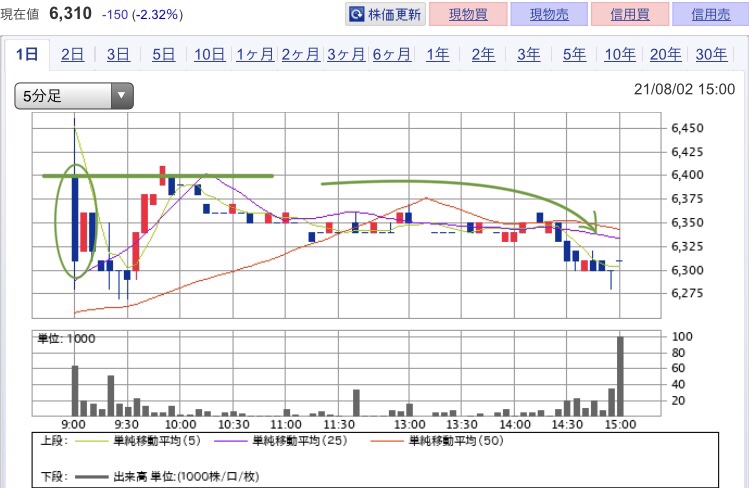749x488 pixels.
Task: Click the current price value 6,310
Action: (70, 13)
